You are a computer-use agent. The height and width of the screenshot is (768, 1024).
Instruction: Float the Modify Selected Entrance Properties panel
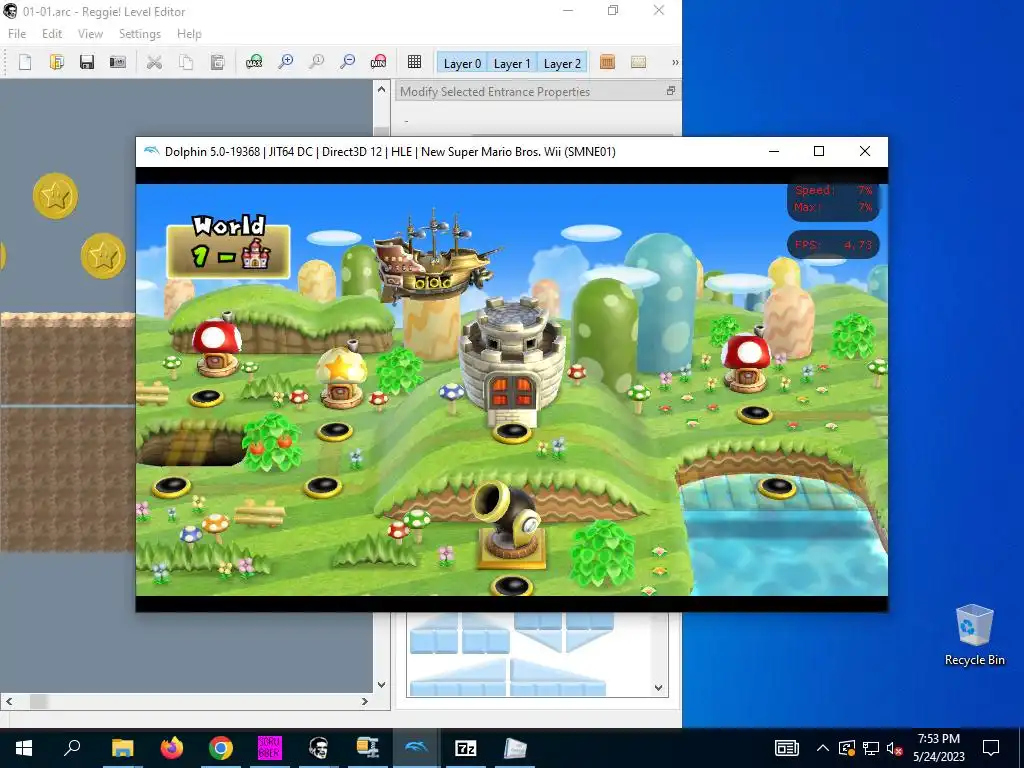tap(671, 91)
